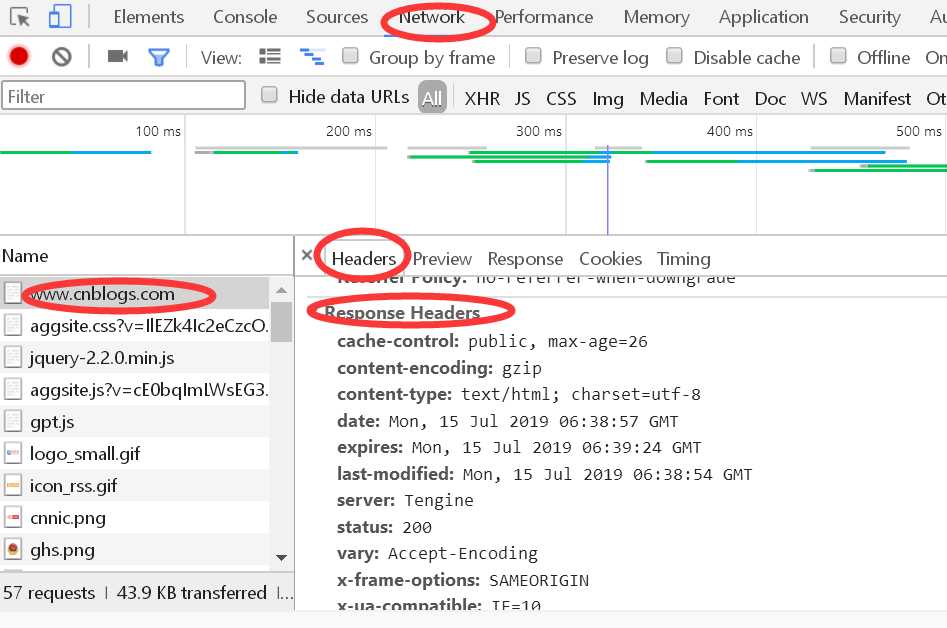
Task: Capture screenshots with the camera icon
Action: (118, 56)
